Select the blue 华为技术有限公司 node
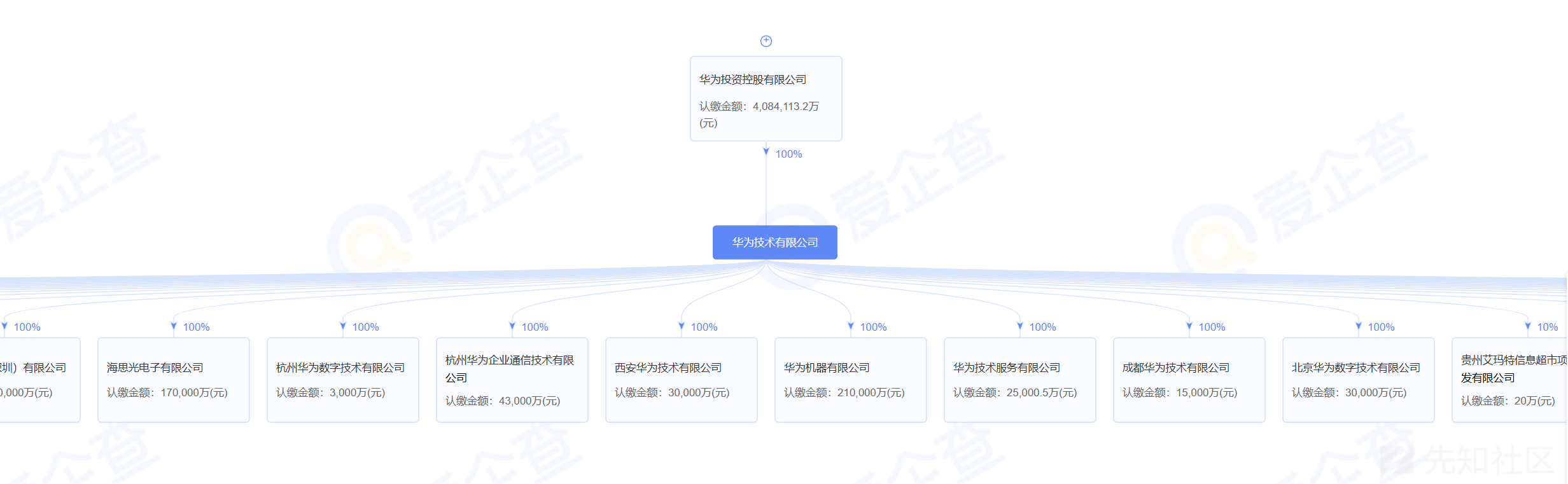Viewport: 1568px width, 484px height. 774,242
